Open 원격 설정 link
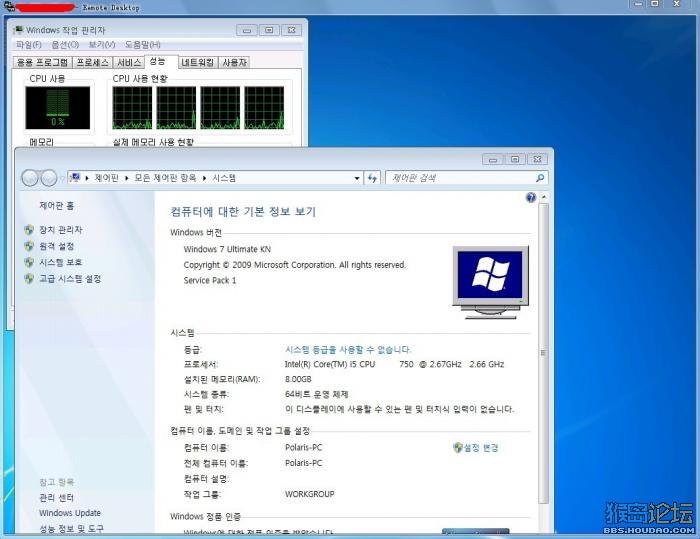The height and width of the screenshot is (539, 700). tap(57, 246)
